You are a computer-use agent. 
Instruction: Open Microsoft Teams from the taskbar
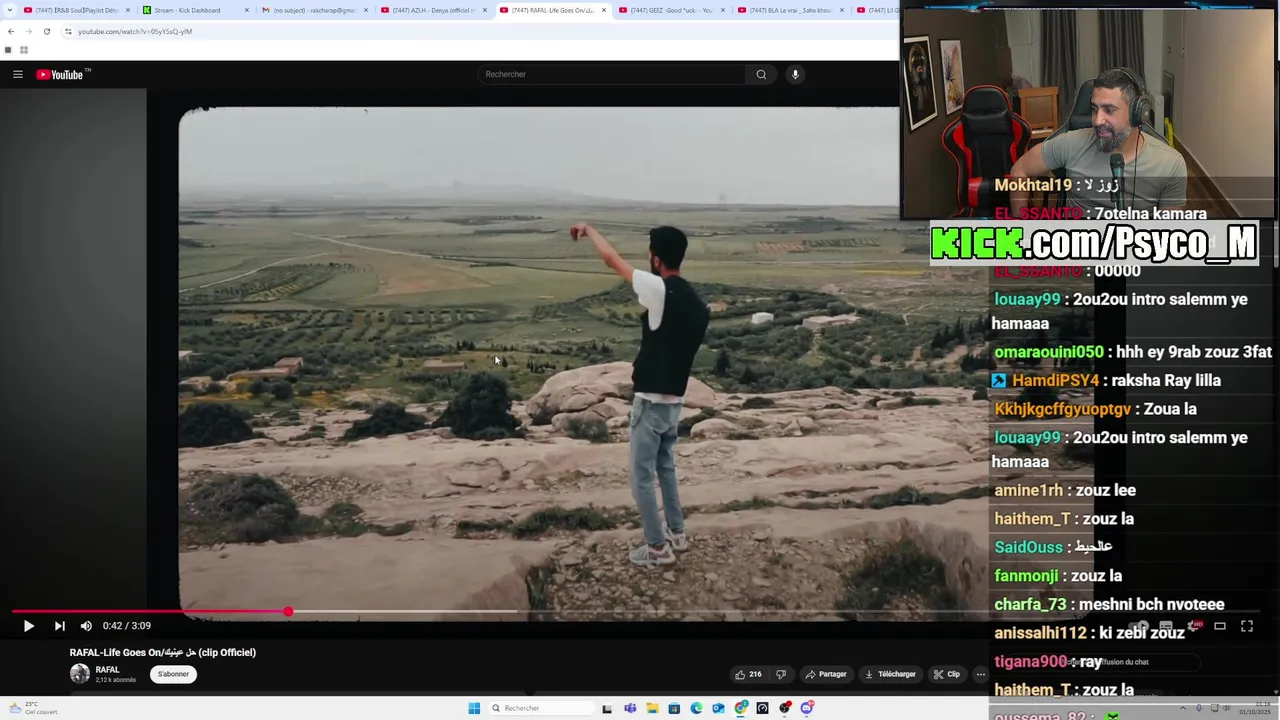click(630, 708)
